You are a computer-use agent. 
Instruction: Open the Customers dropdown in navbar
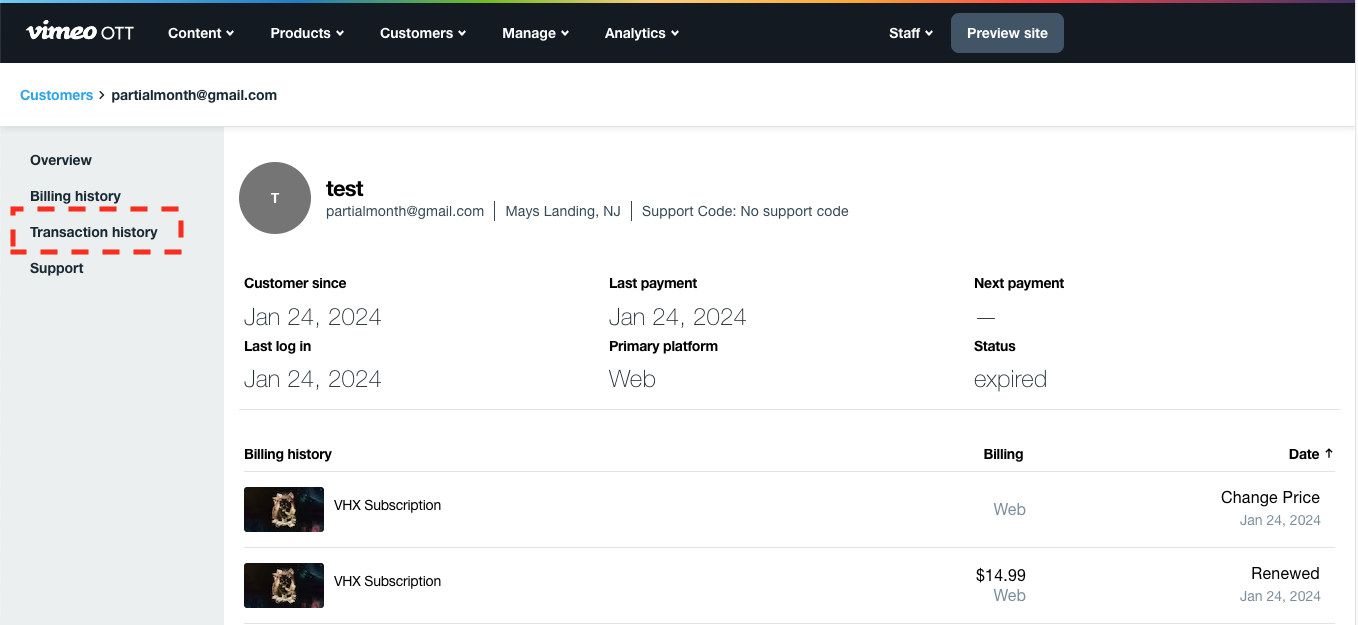(422, 33)
